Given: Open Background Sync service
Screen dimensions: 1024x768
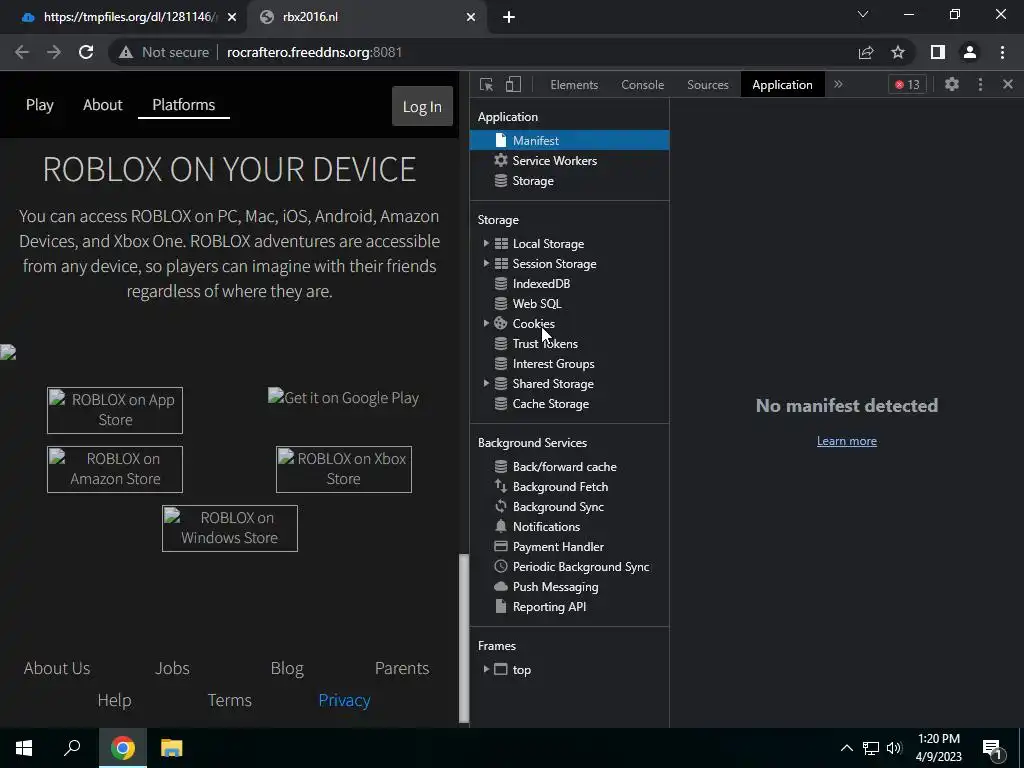Looking at the screenshot, I should click(558, 507).
